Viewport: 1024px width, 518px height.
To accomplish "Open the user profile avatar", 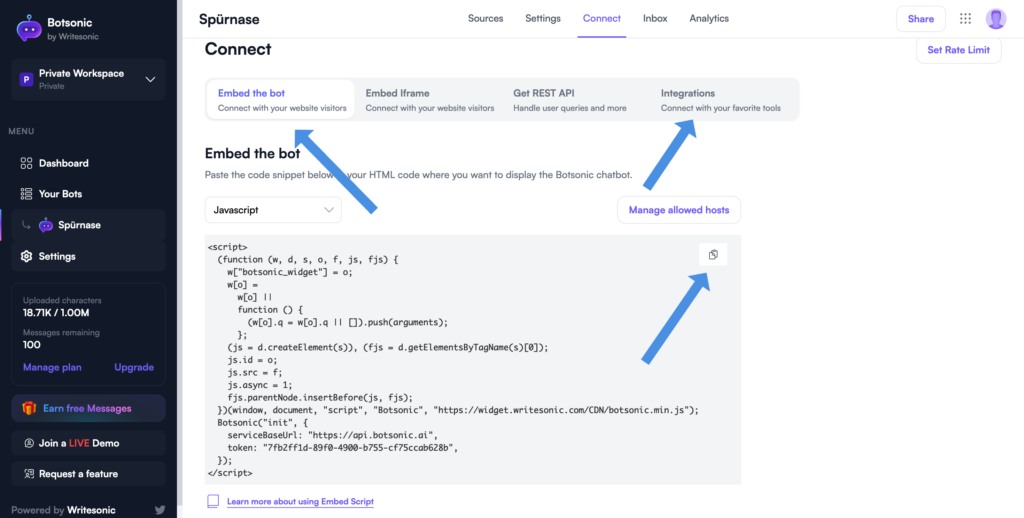I will [996, 19].
